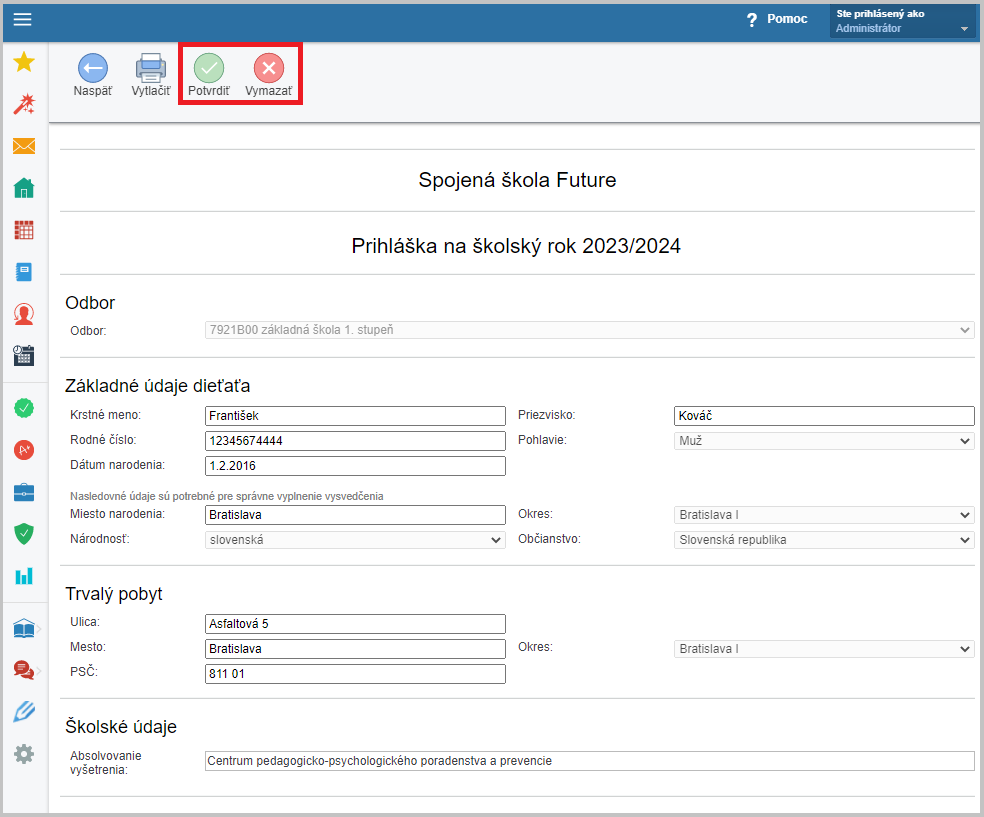Open the green house home icon
The width and height of the screenshot is (984, 817).
24,188
